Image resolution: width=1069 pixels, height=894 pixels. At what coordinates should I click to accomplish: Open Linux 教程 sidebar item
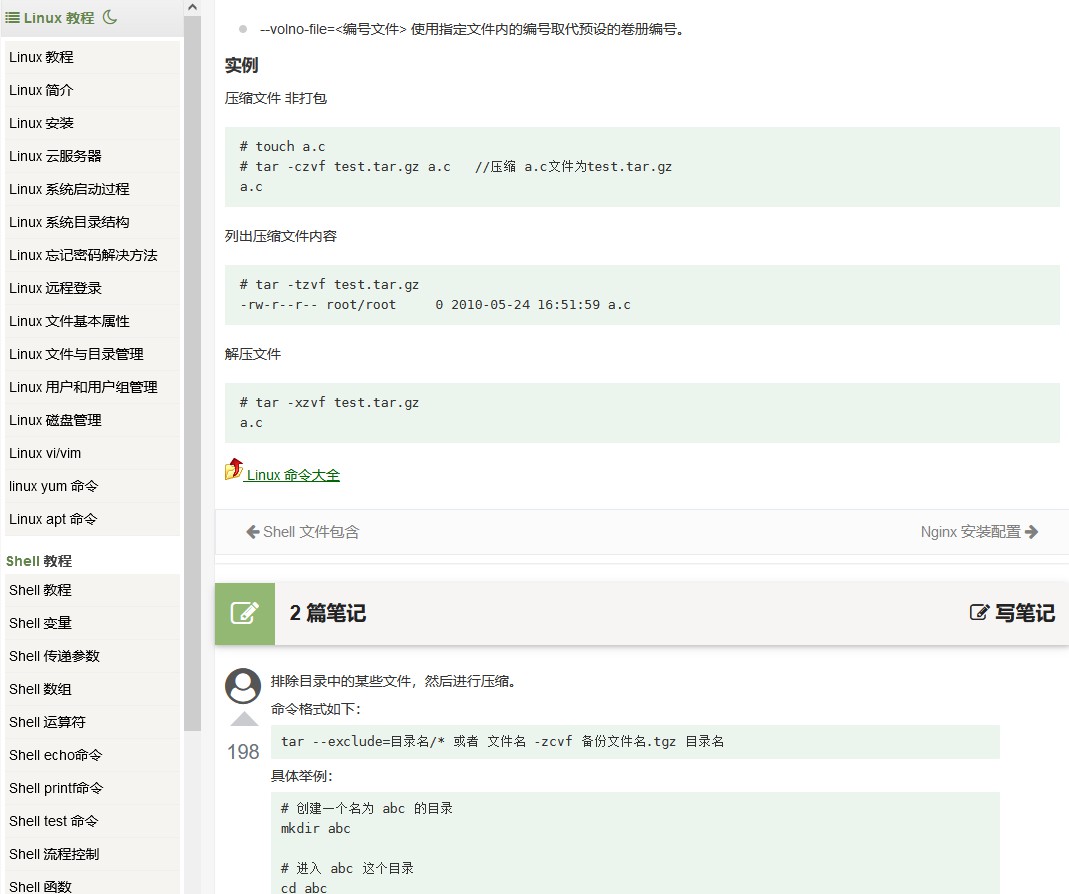(x=93, y=57)
